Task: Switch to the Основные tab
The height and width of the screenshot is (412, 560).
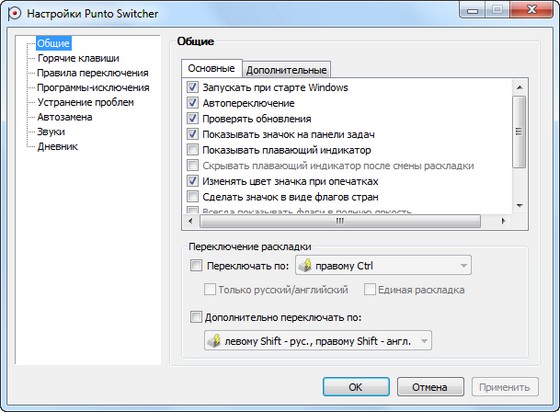Action: click(211, 68)
